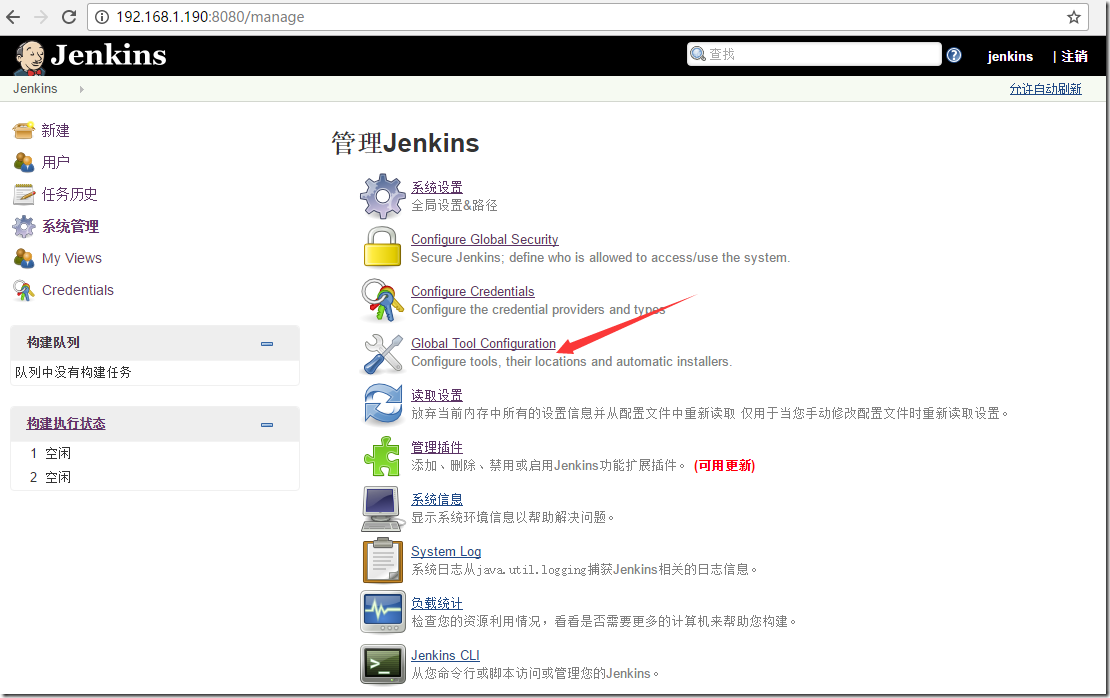Open Credentials in the side menu

coord(78,290)
